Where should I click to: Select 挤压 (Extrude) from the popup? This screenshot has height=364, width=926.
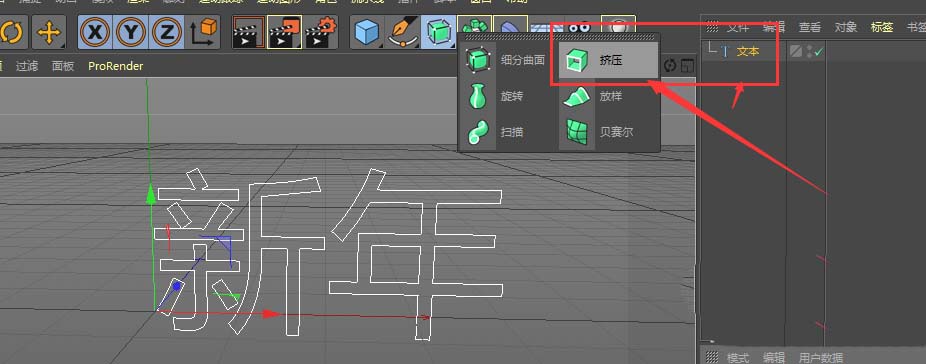coord(608,60)
